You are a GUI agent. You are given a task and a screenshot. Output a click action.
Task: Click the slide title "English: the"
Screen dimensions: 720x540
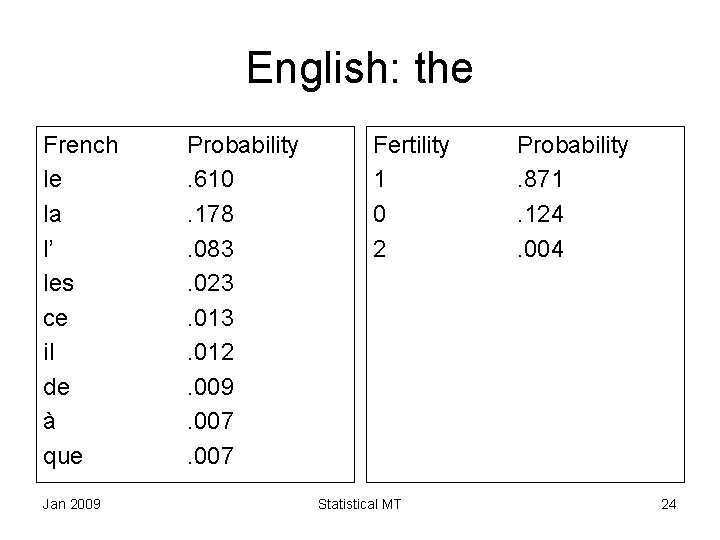pos(359,69)
